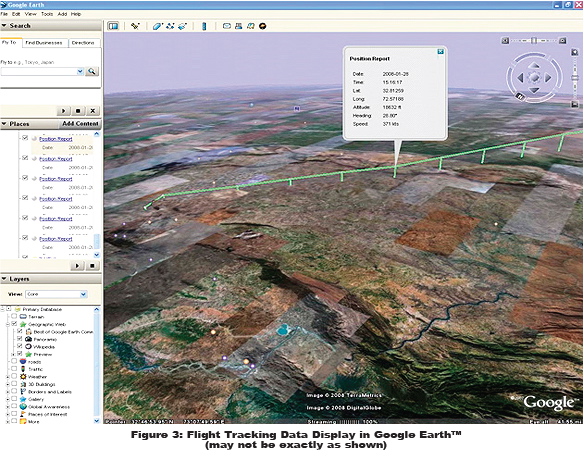
Task: Enable the 3D Buildings layer checkbox
Action: pos(14,384)
